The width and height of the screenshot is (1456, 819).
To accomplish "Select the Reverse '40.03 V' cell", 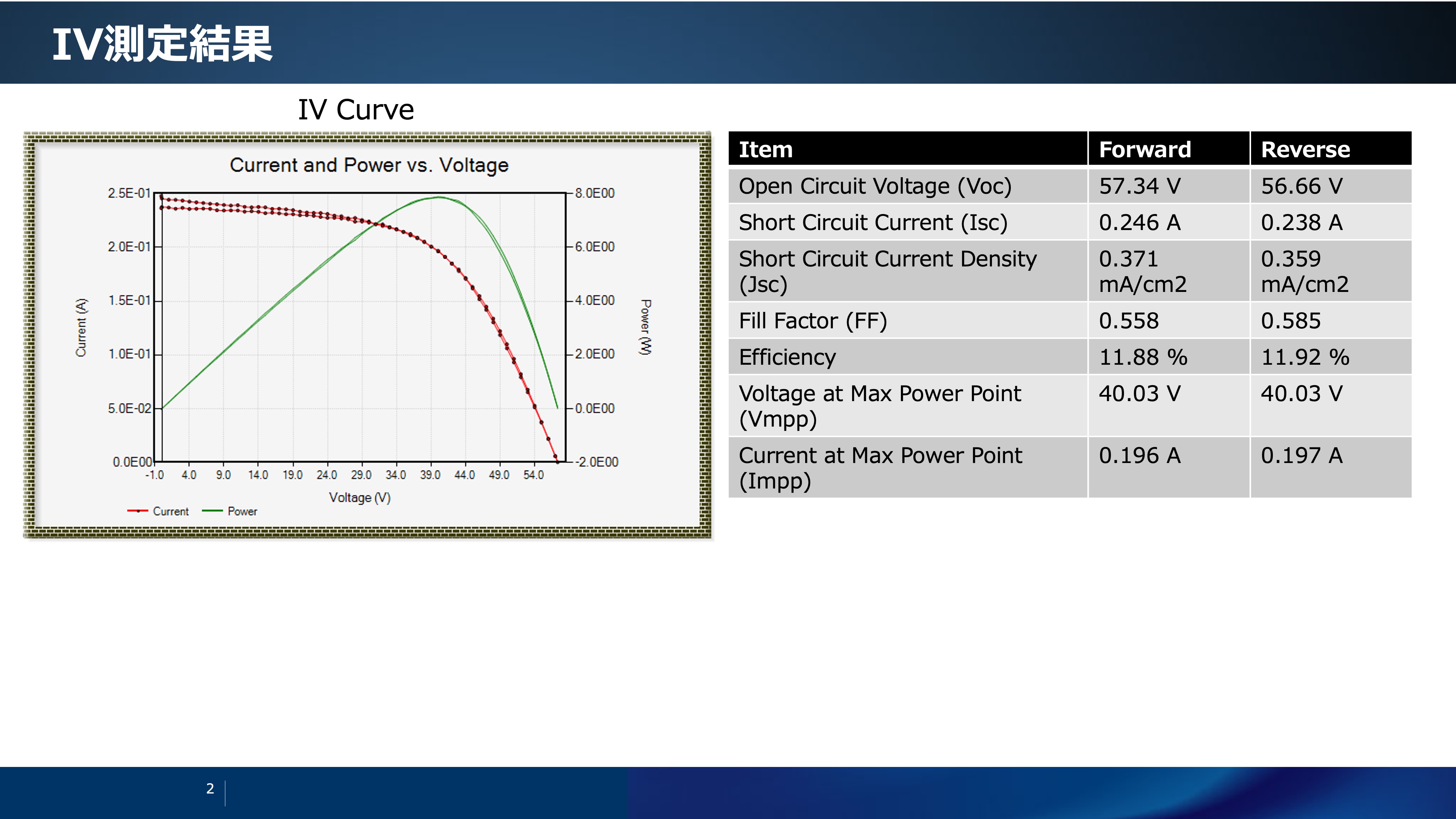I will point(1331,406).
